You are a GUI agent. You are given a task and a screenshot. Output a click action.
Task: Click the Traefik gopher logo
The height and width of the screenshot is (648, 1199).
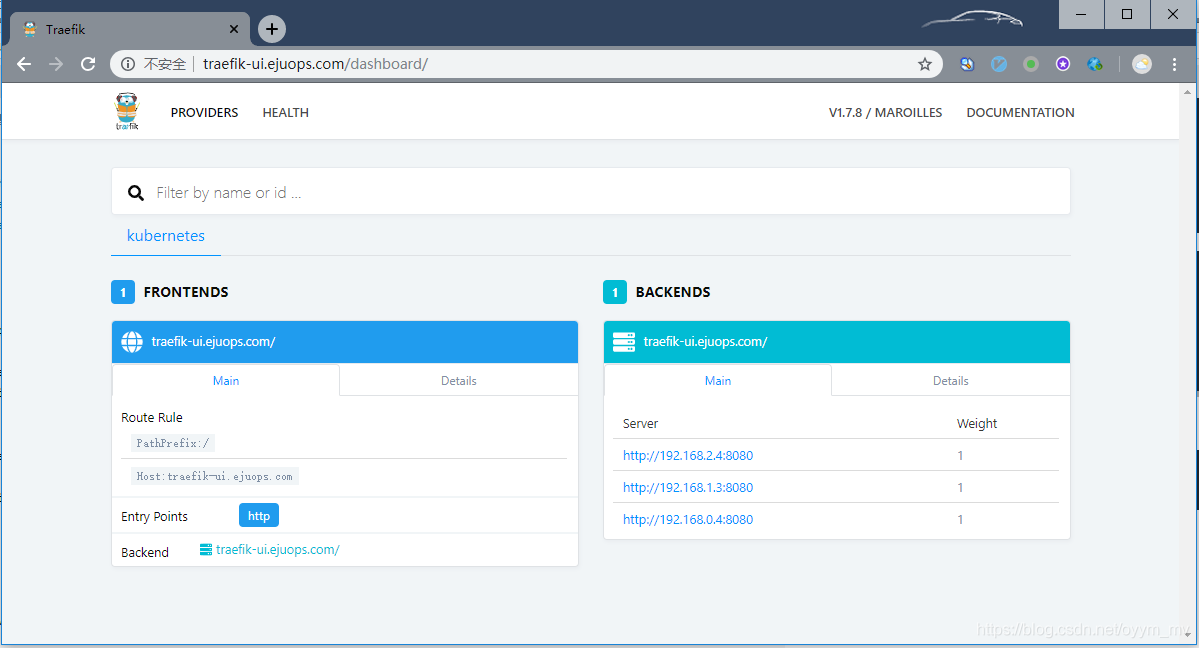click(x=127, y=112)
